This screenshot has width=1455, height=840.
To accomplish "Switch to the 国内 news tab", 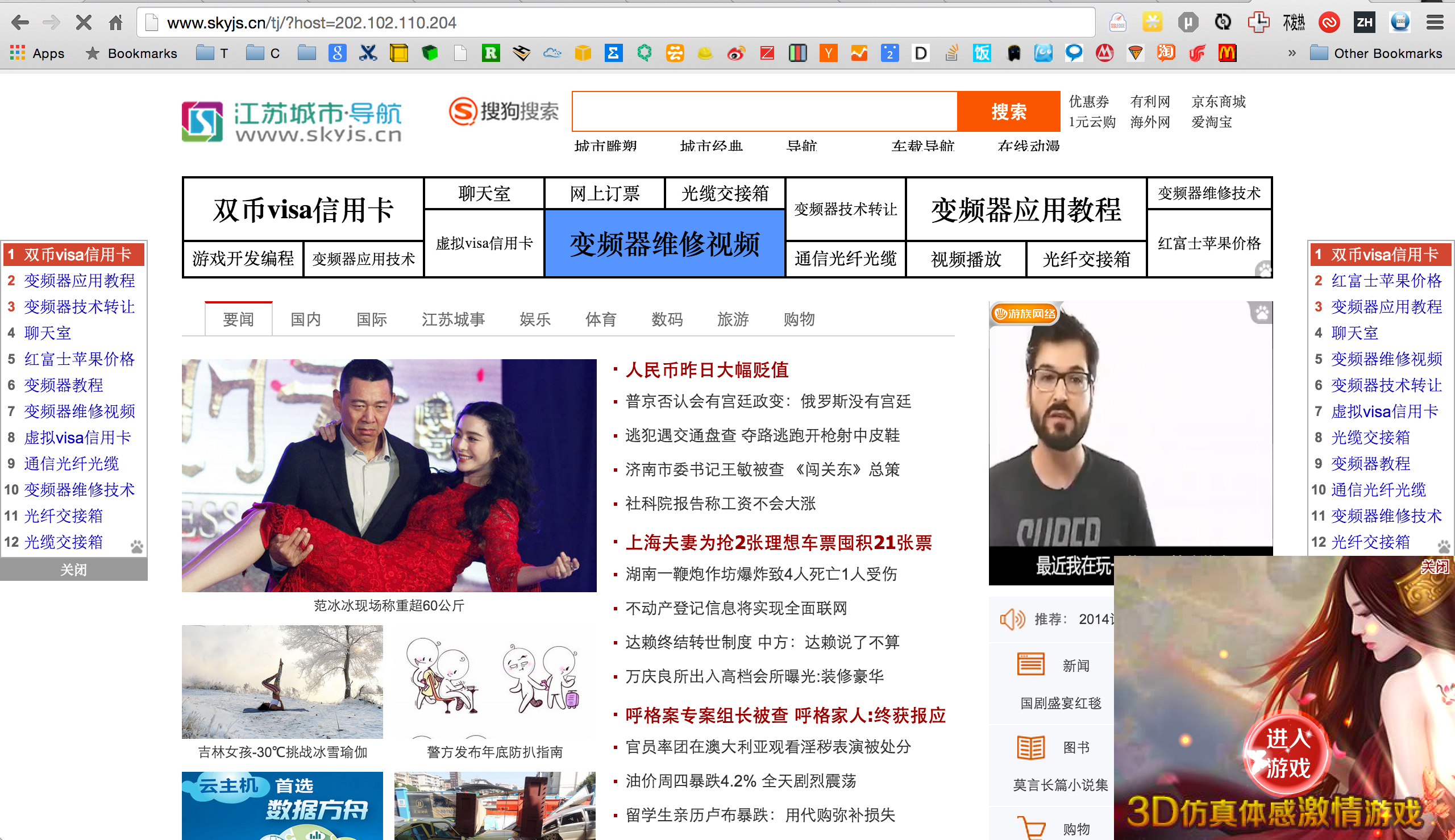I will click(305, 319).
